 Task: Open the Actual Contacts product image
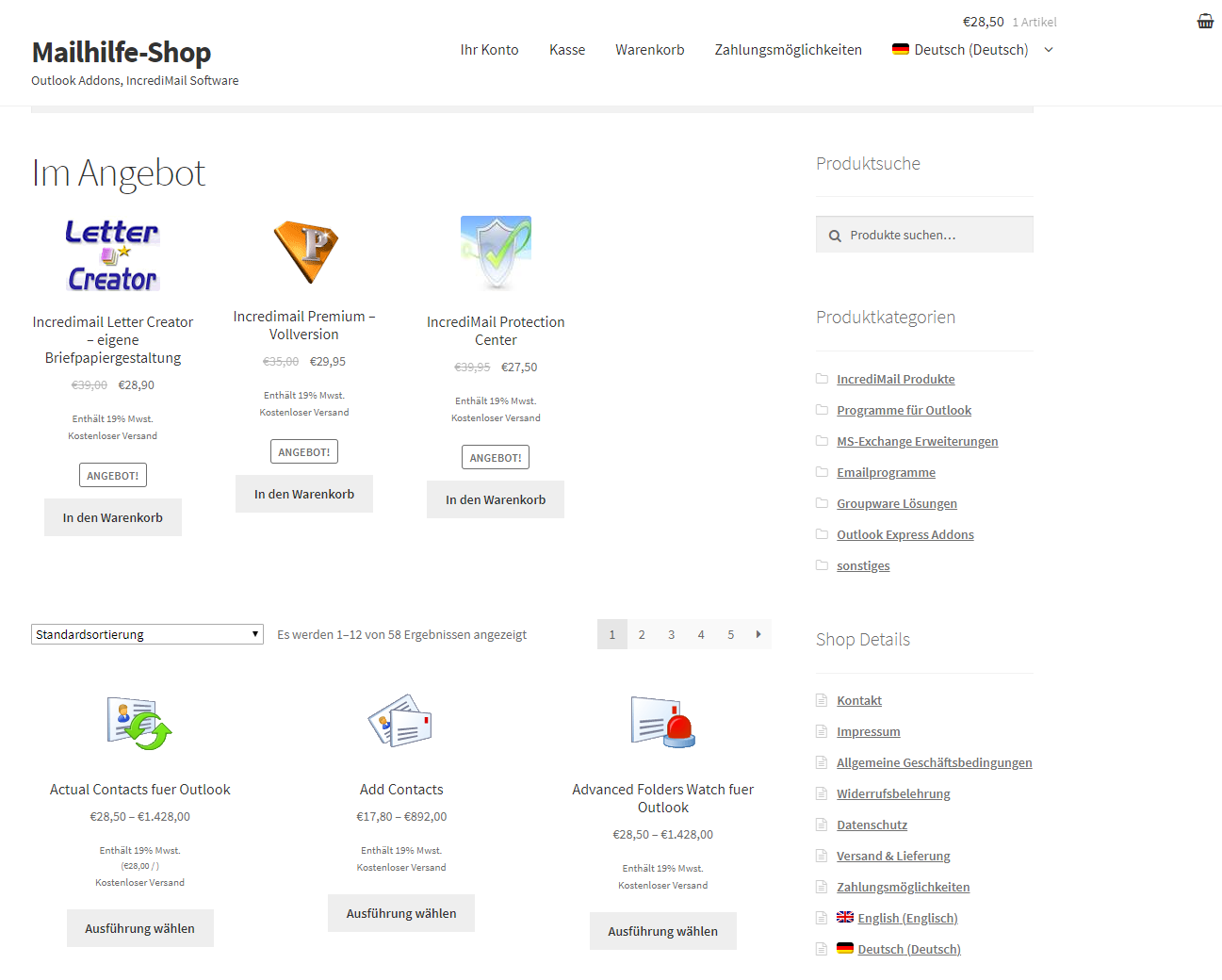[139, 724]
